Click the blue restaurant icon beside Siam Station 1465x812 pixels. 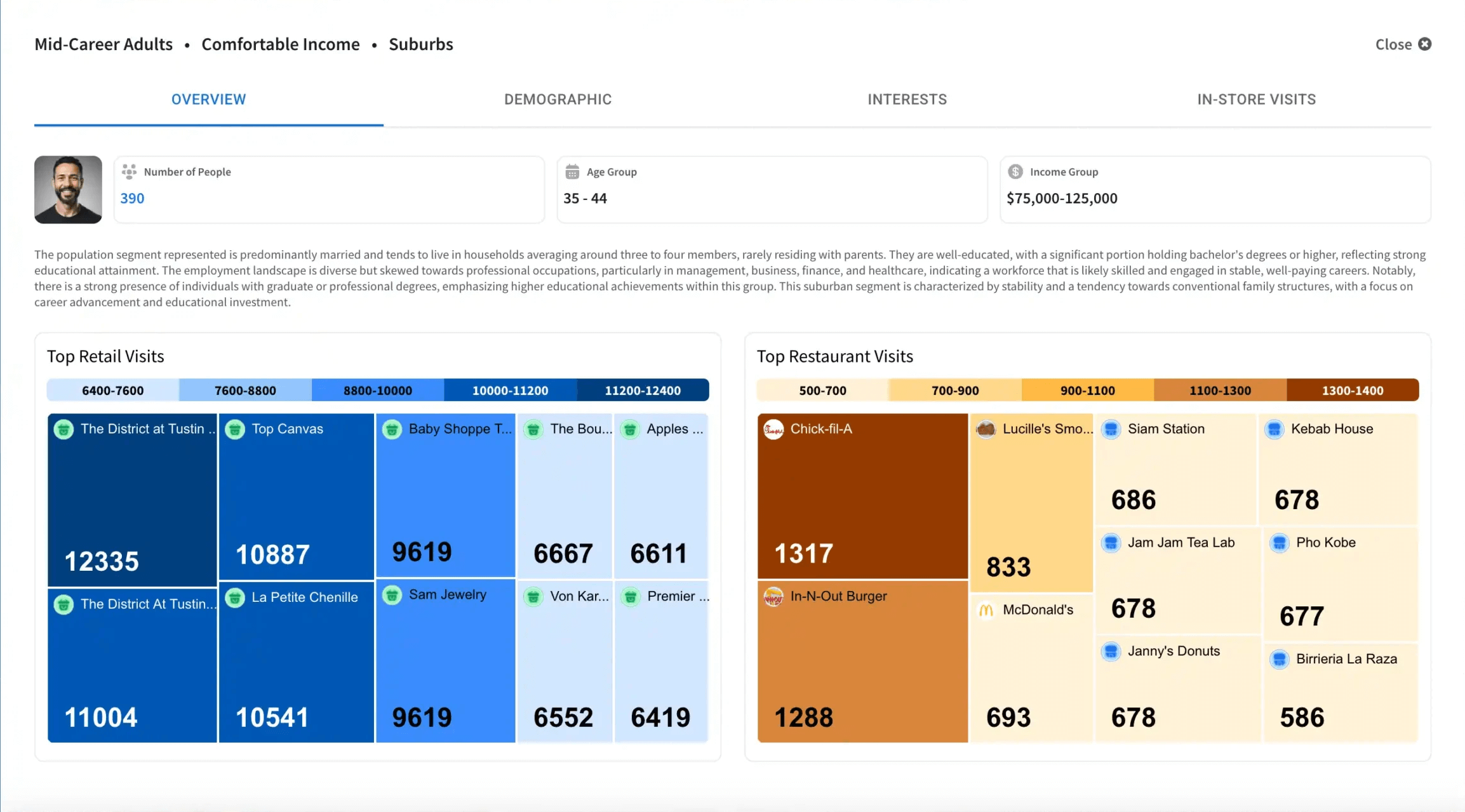[1111, 429]
